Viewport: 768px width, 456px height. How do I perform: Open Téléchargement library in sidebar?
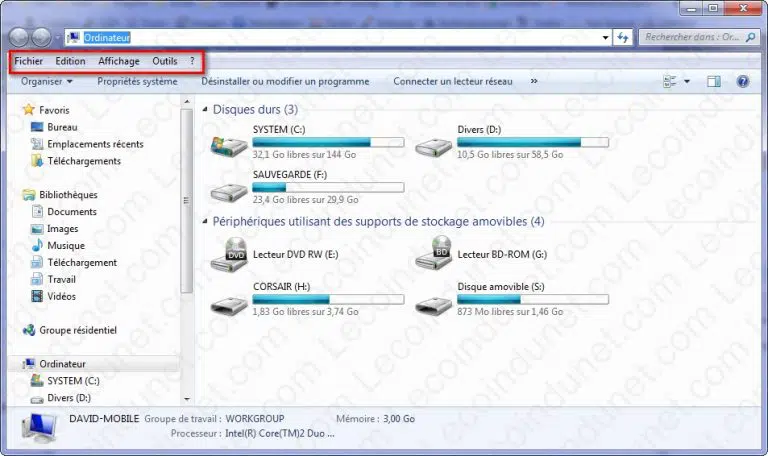(82, 263)
